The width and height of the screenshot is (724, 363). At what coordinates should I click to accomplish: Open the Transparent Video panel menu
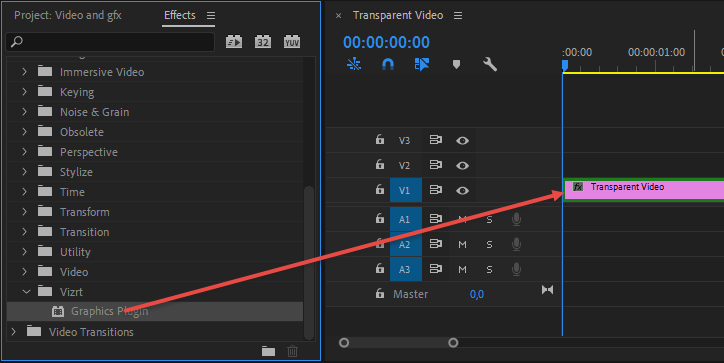point(458,16)
